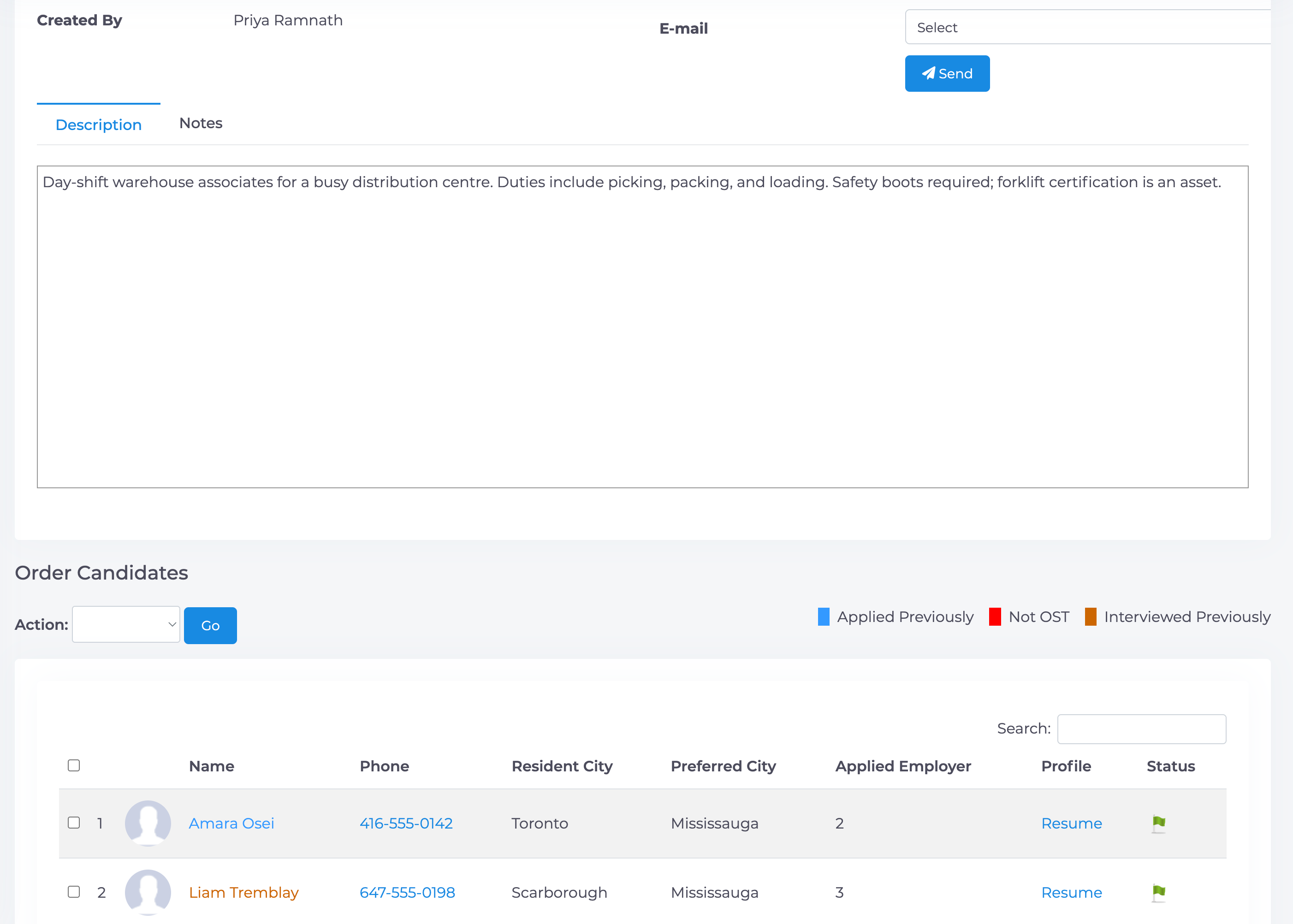Click the blue Applied Previously legend swatch
The image size is (1293, 924).
point(824,617)
